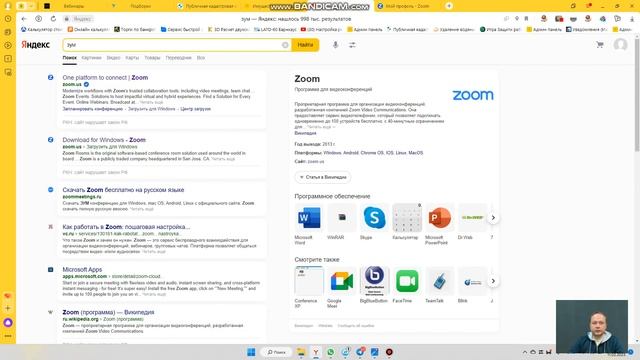Viewport: 640px width, 360px height.
Task: Open history clock icon in sidebar
Action: click(8, 19)
